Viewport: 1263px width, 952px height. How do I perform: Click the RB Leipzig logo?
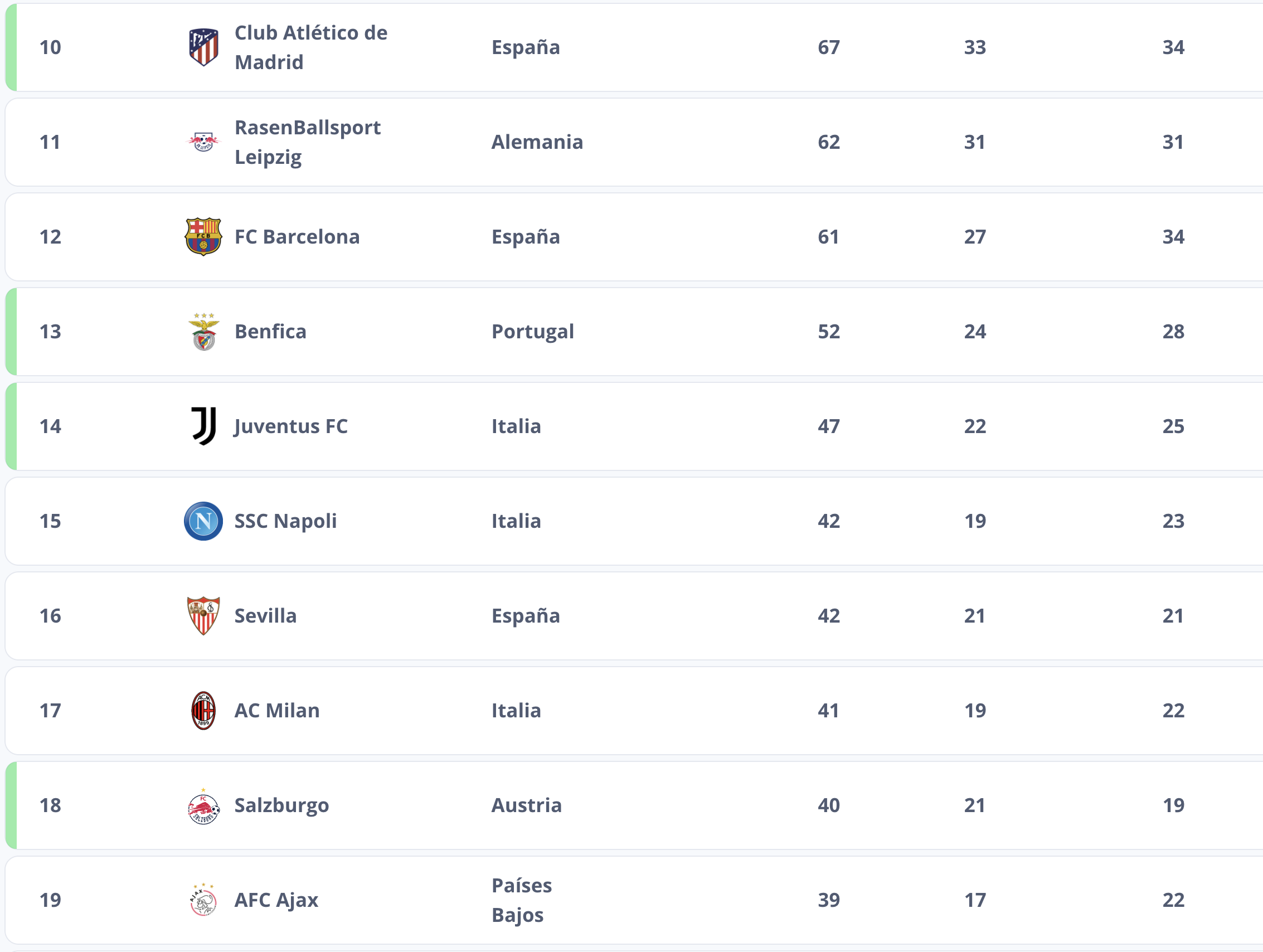coord(203,142)
